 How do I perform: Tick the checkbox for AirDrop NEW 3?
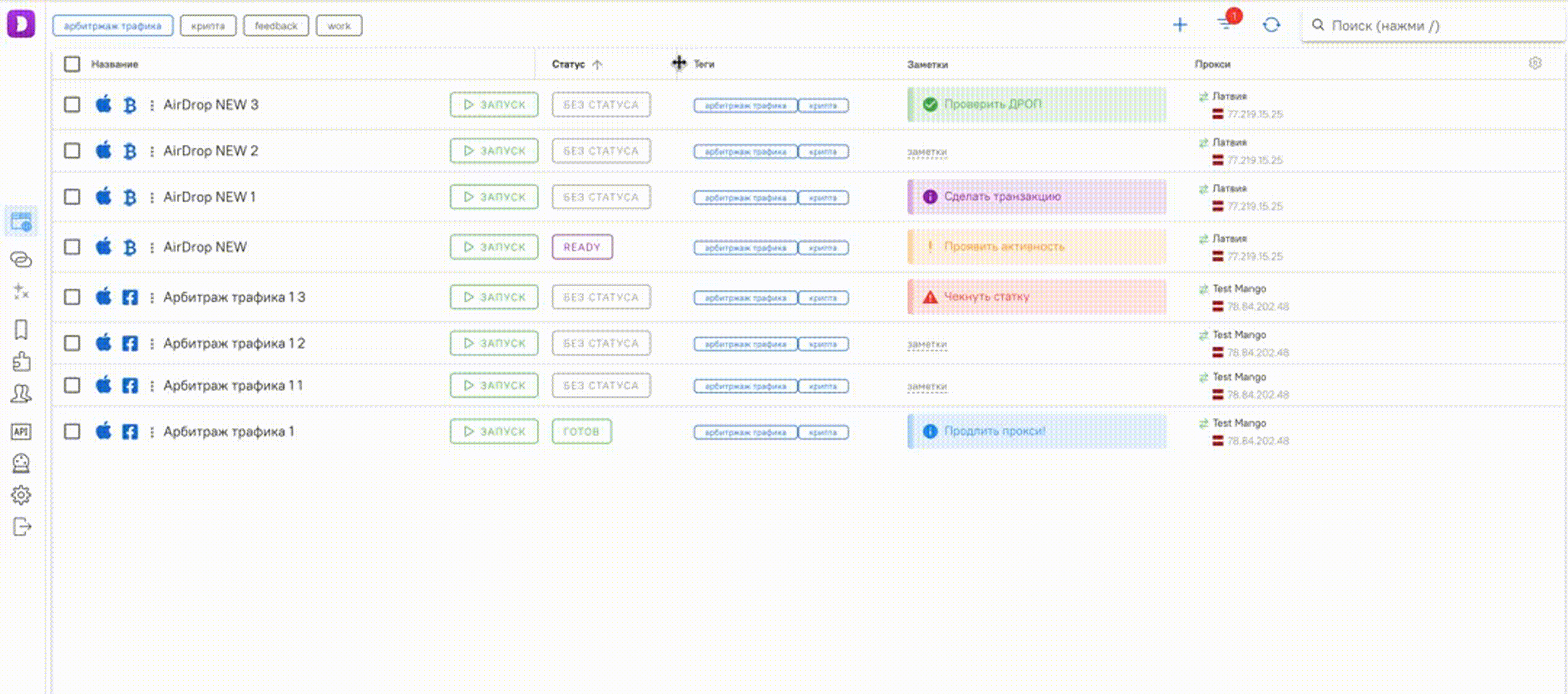pyautogui.click(x=72, y=105)
